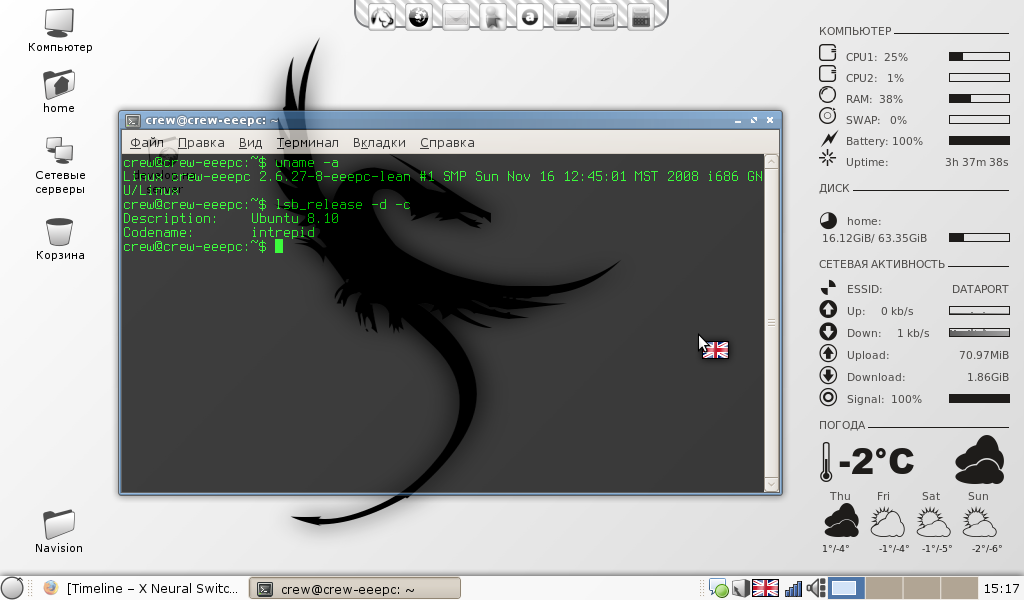Select the crew@crew-eeepc terminal taskbar button

(x=355, y=588)
